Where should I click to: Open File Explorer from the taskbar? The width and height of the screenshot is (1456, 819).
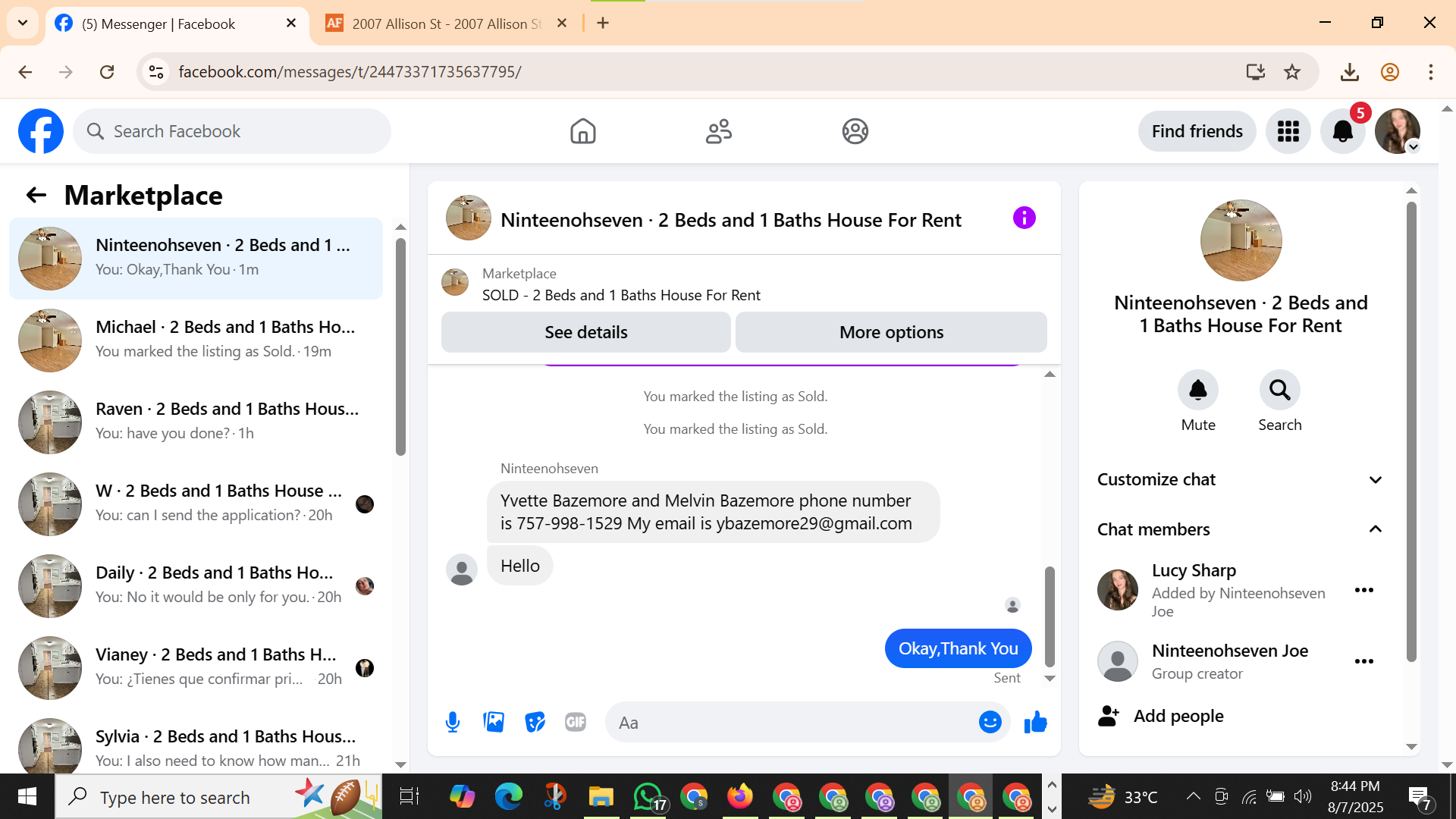(601, 796)
